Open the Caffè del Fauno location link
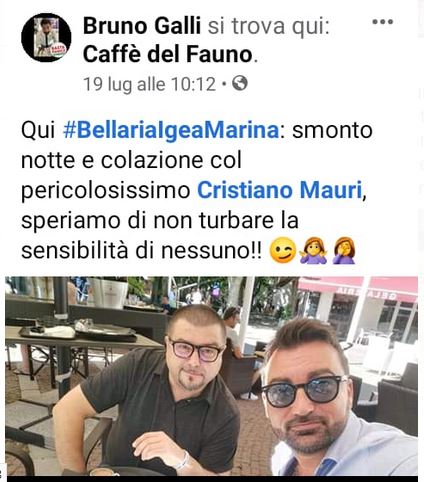Image resolution: width=424 pixels, height=482 pixels. tap(167, 54)
